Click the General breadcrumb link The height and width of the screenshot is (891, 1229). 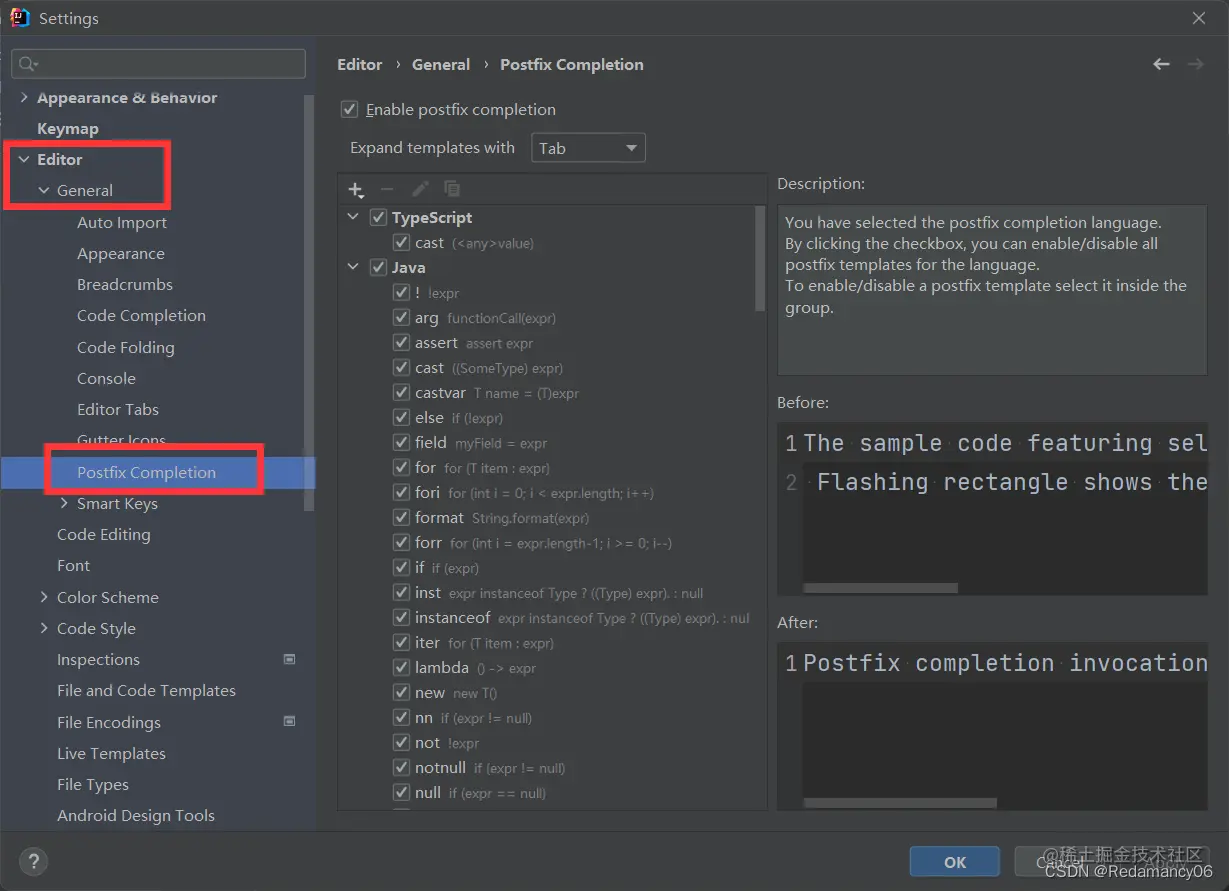441,64
